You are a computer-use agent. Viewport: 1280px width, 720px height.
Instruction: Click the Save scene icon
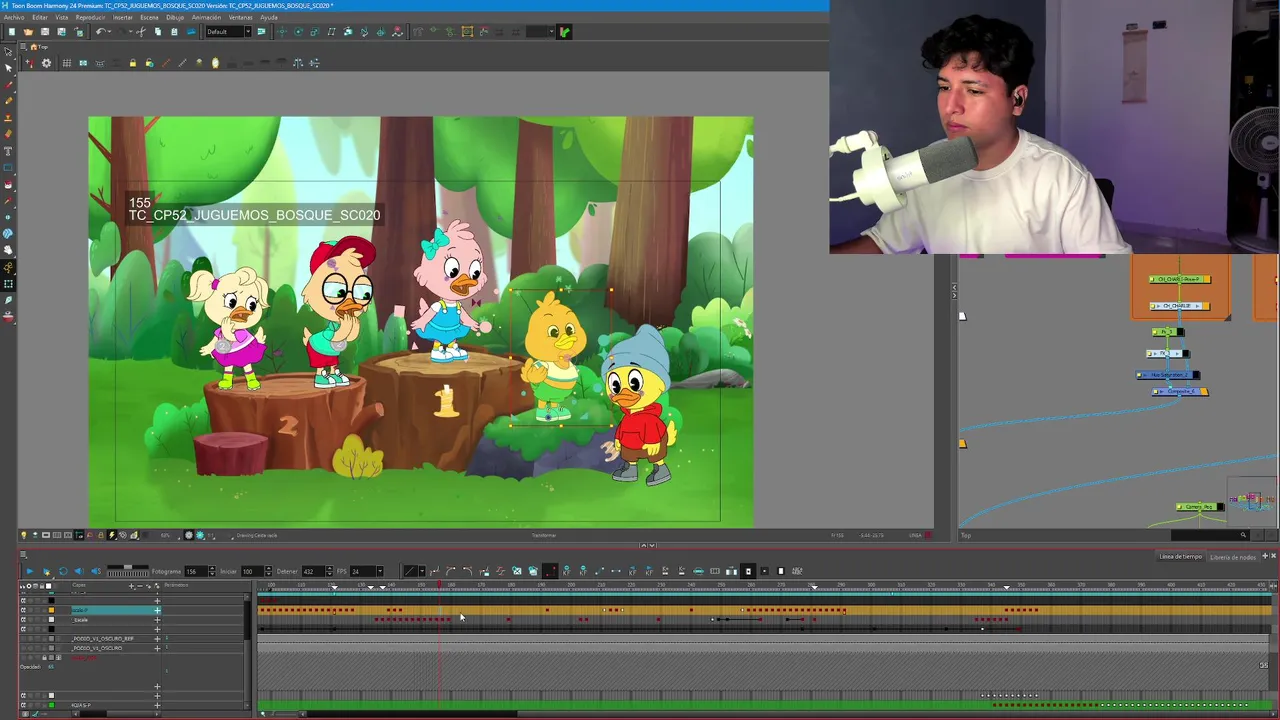pyautogui.click(x=44, y=32)
